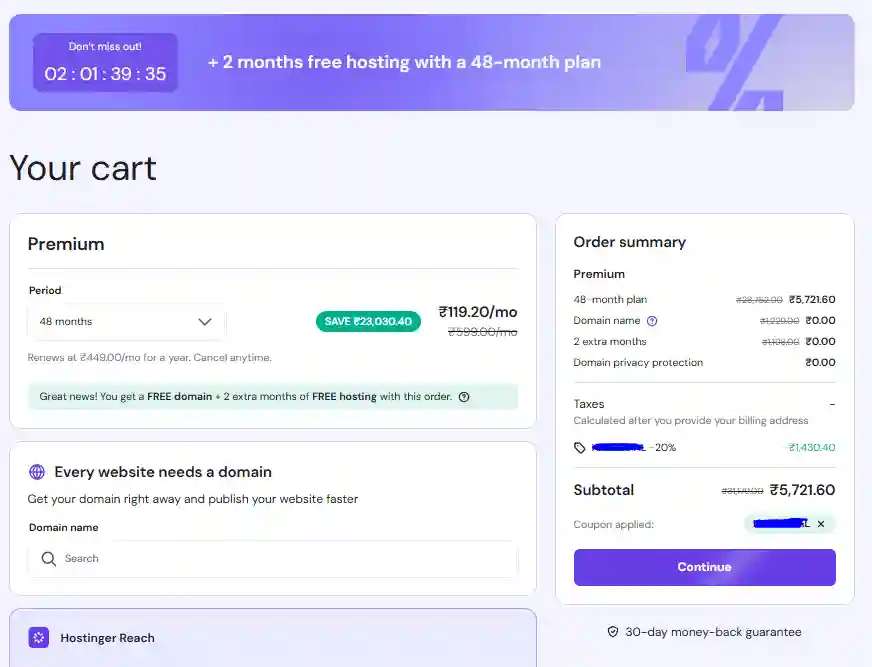Click inside the domain name Search field
This screenshot has height=667, width=872.
[x=250, y=559]
